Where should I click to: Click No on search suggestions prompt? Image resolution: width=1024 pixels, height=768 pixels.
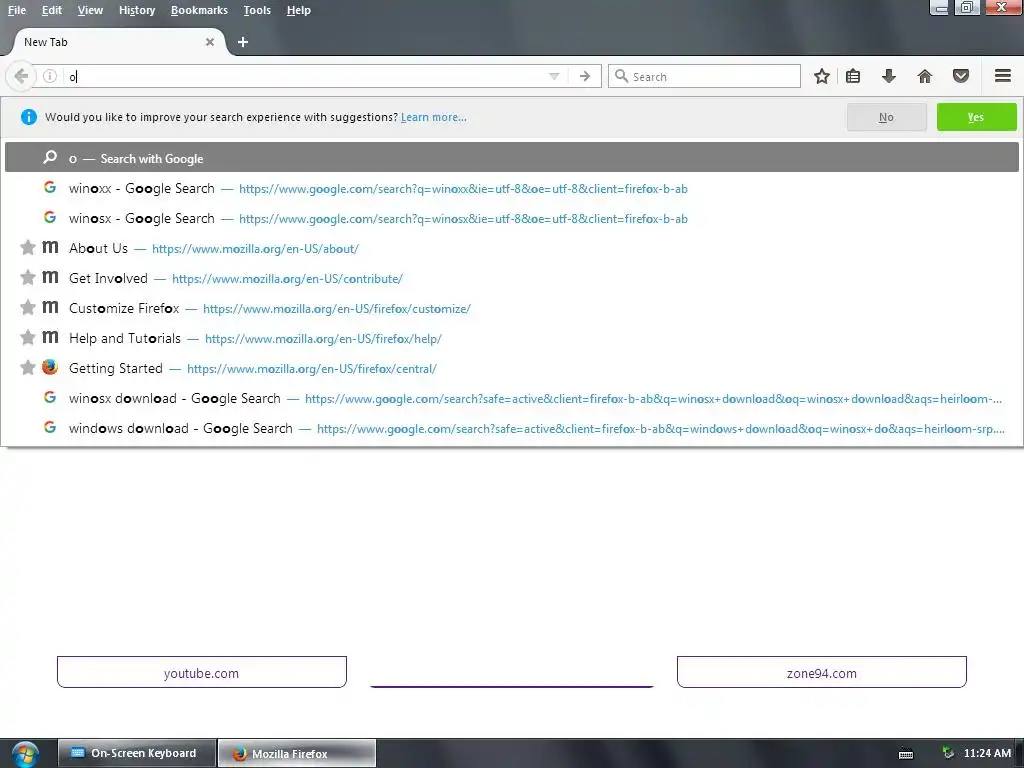886,118
